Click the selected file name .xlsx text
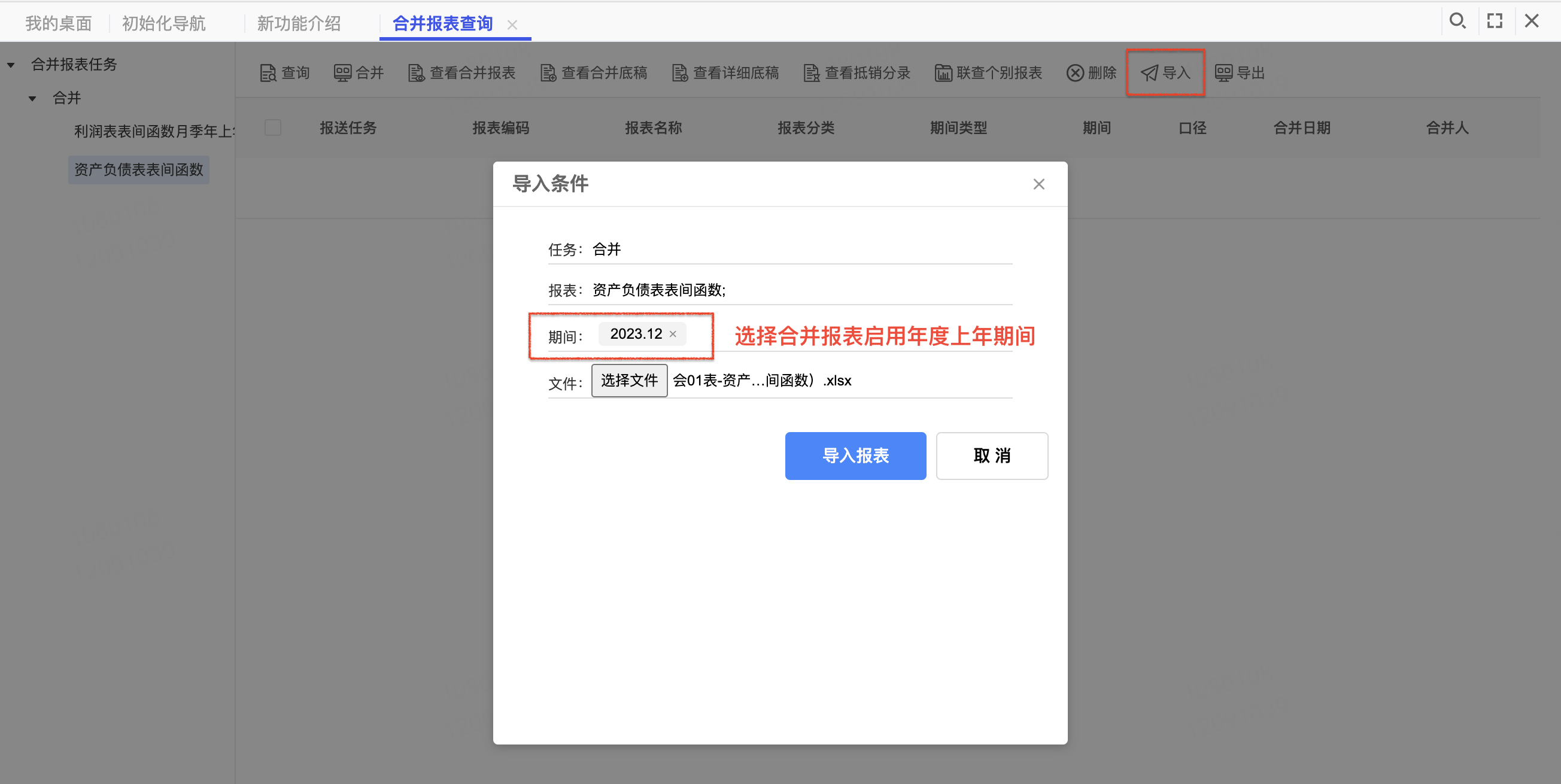The width and height of the screenshot is (1561, 784). [763, 381]
